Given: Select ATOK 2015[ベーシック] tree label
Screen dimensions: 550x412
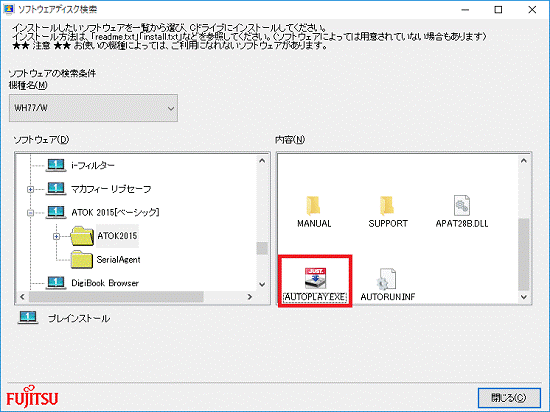Looking at the screenshot, I should 115,212.
